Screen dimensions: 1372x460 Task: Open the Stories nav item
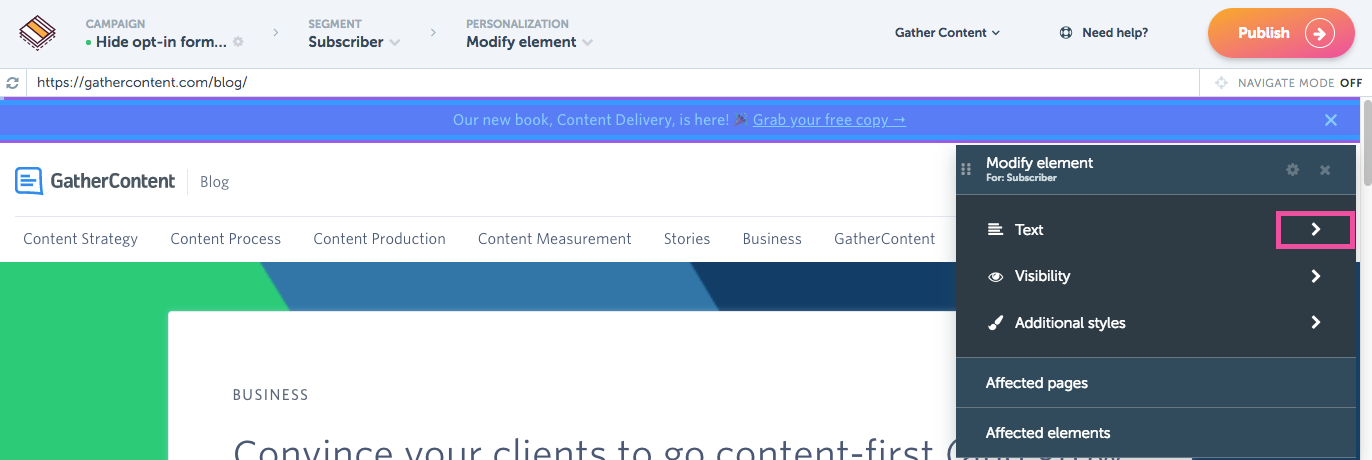tap(687, 239)
